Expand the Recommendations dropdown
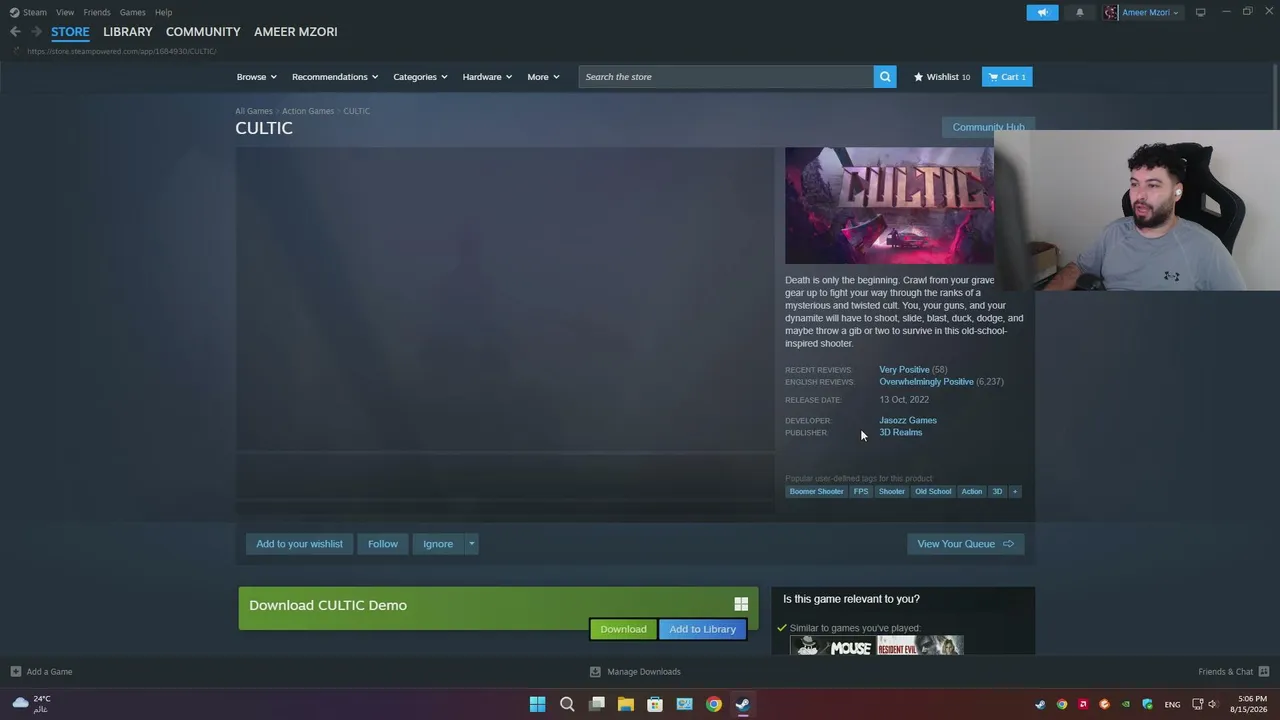This screenshot has height=720, width=1280. (x=335, y=77)
